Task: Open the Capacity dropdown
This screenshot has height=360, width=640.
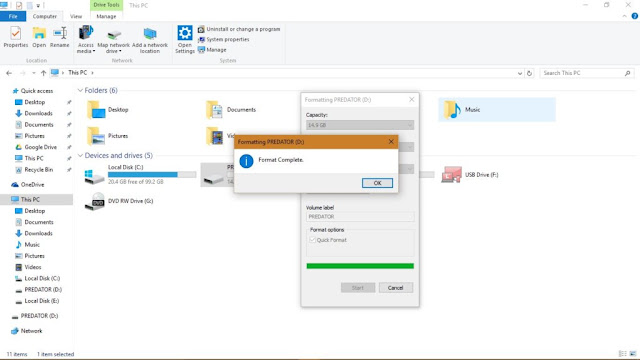Action: [x=360, y=125]
